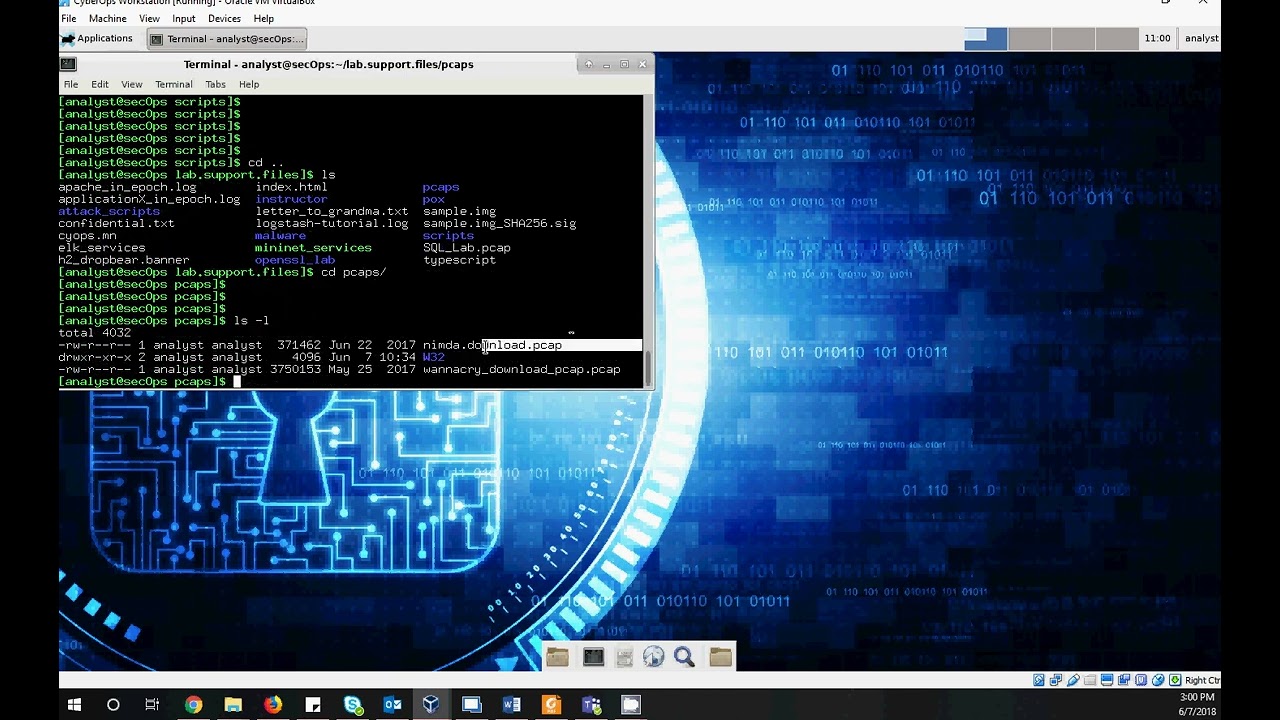Click VirtualBox mouse integration indicator
The height and width of the screenshot is (720, 1280).
(1158, 680)
